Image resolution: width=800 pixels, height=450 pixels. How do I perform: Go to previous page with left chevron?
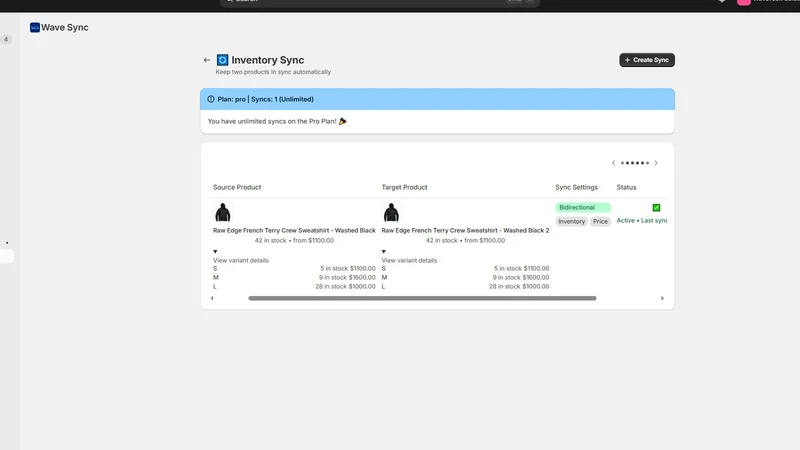[613, 163]
